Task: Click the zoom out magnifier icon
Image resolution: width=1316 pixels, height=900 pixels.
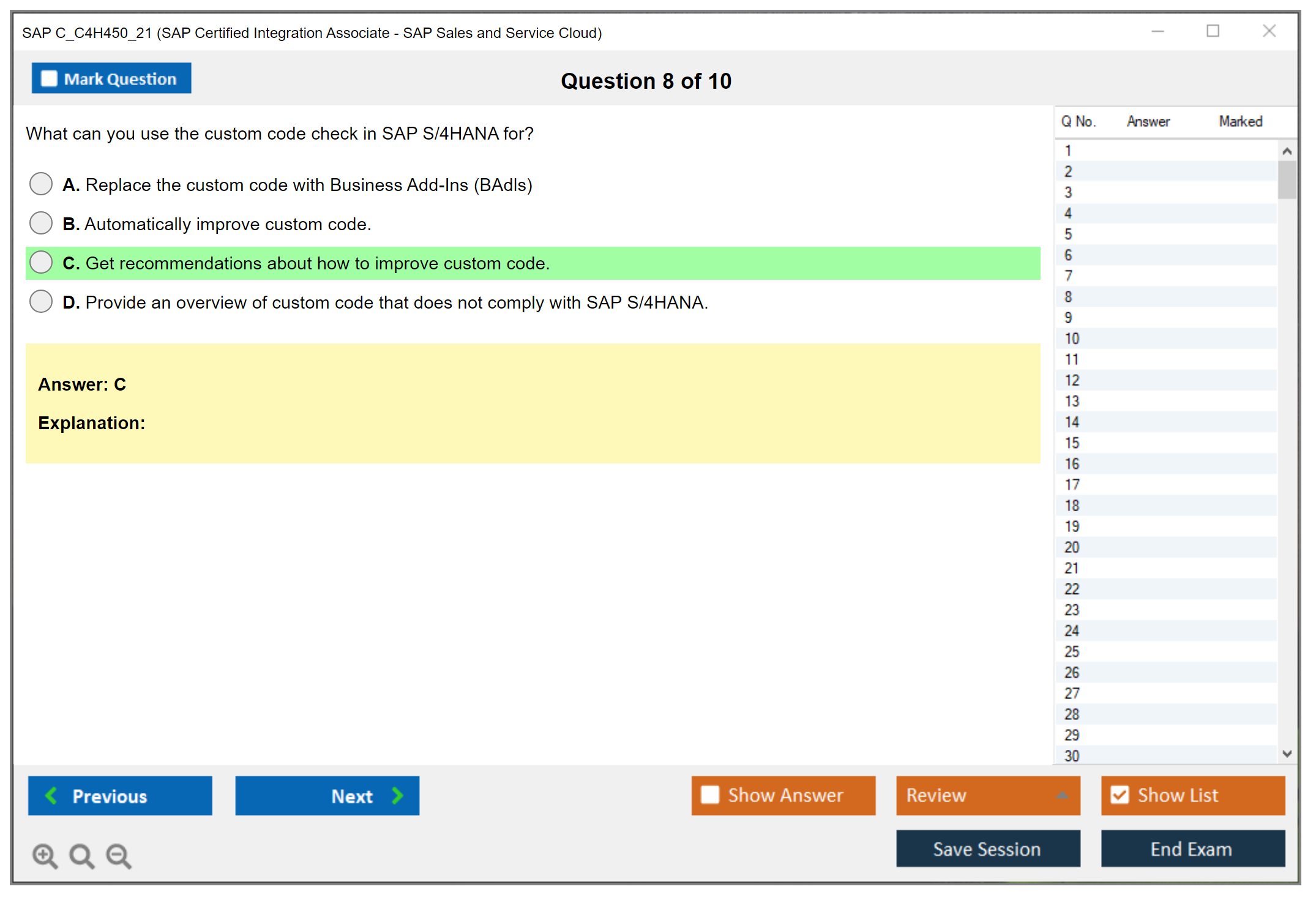Action: (119, 855)
